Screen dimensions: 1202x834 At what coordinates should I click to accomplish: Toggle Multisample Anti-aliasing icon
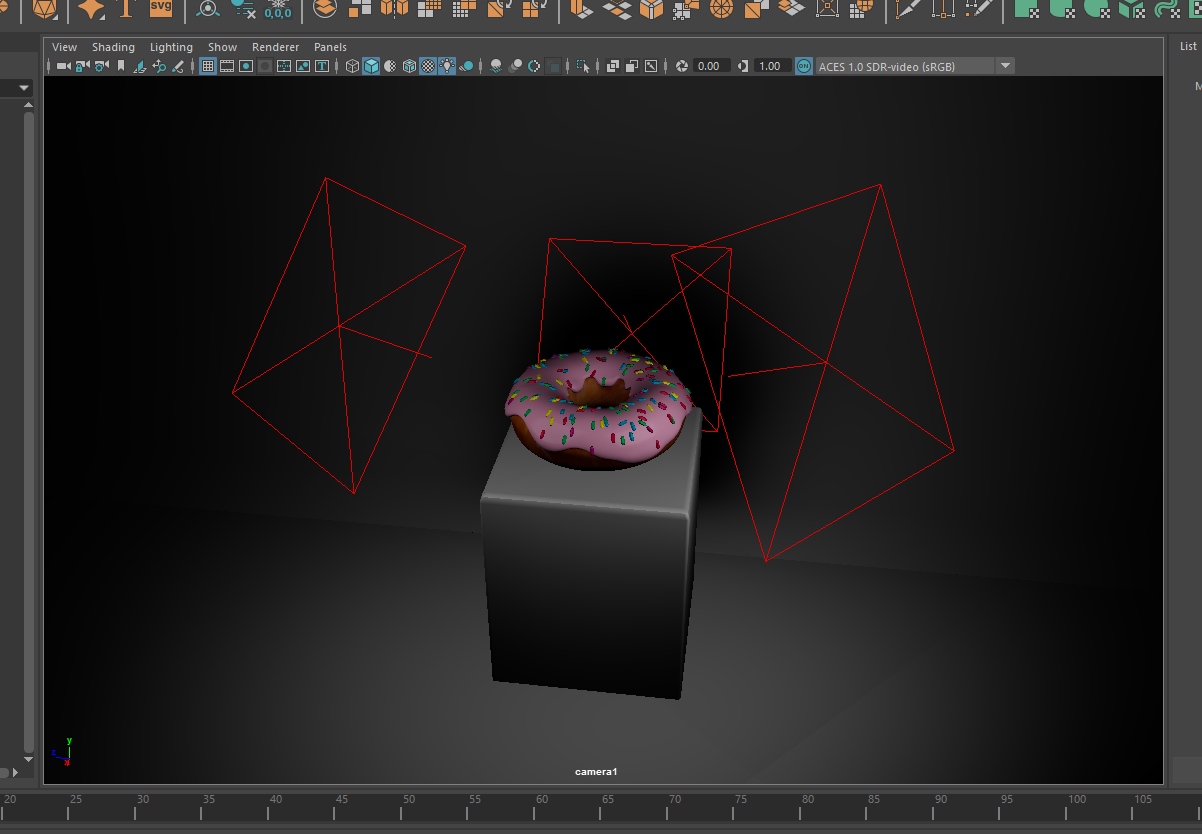(535, 66)
